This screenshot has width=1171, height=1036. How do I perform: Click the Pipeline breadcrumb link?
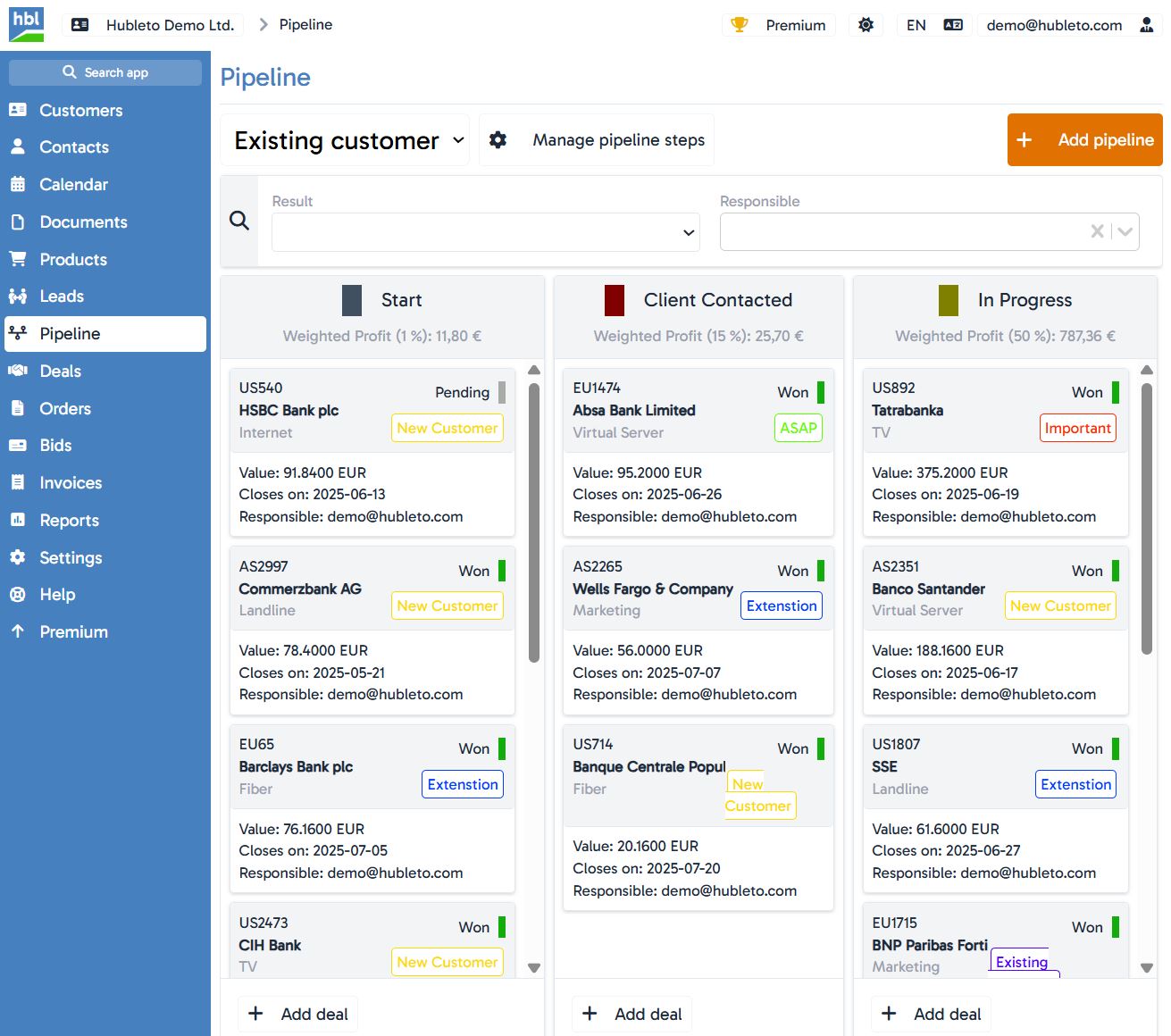[x=307, y=24]
